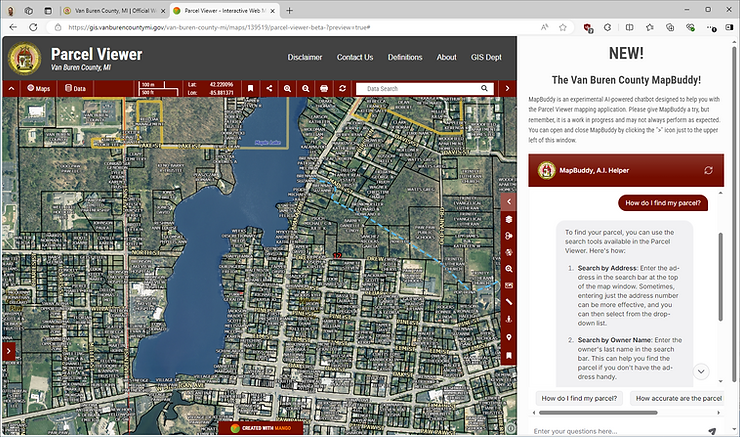Go back in browser history
Image resolution: width=740 pixels, height=437 pixels.
[x=13, y=27]
